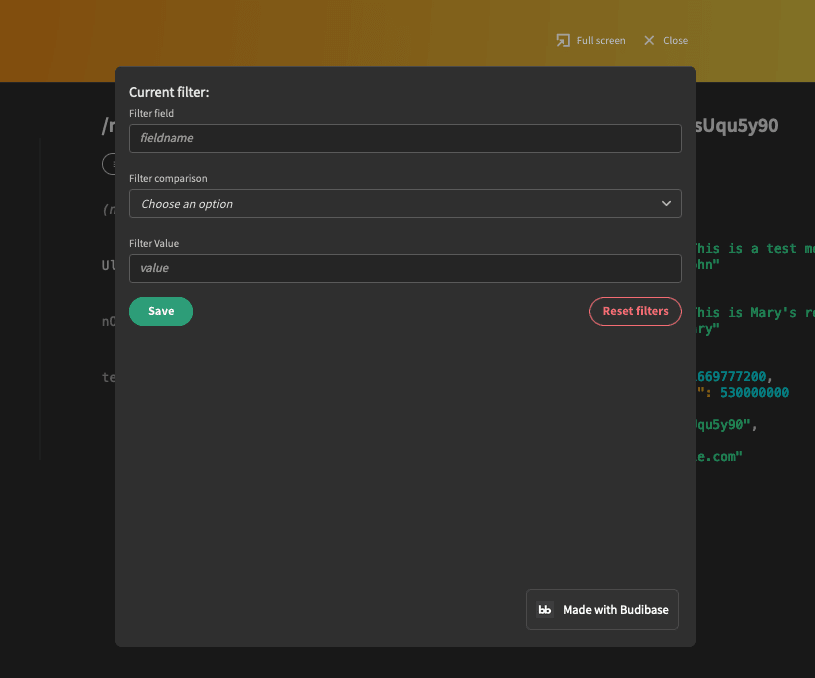Screen dimensions: 815x678
Task: Click the Current filter heading
Action: [169, 92]
